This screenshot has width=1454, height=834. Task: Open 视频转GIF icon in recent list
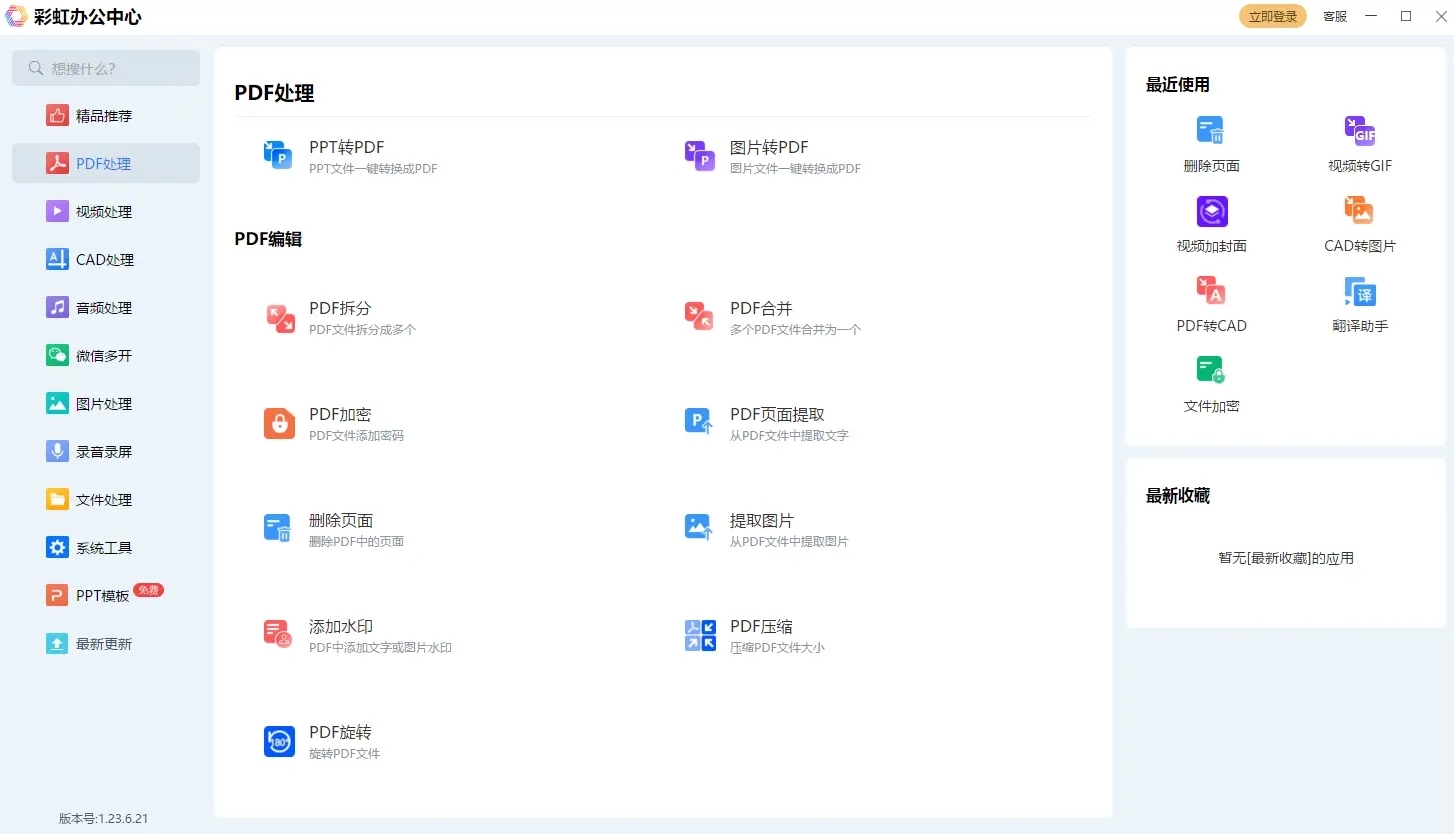coord(1360,131)
